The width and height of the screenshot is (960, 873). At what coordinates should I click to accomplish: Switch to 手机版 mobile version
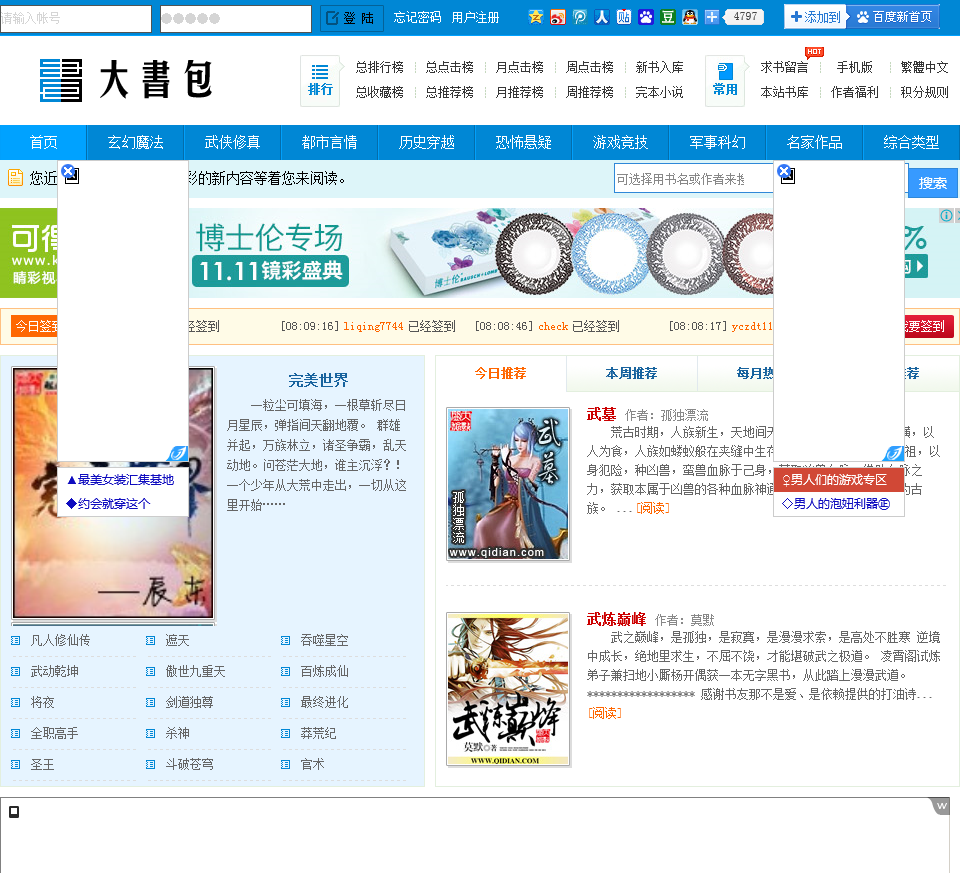pyautogui.click(x=855, y=67)
